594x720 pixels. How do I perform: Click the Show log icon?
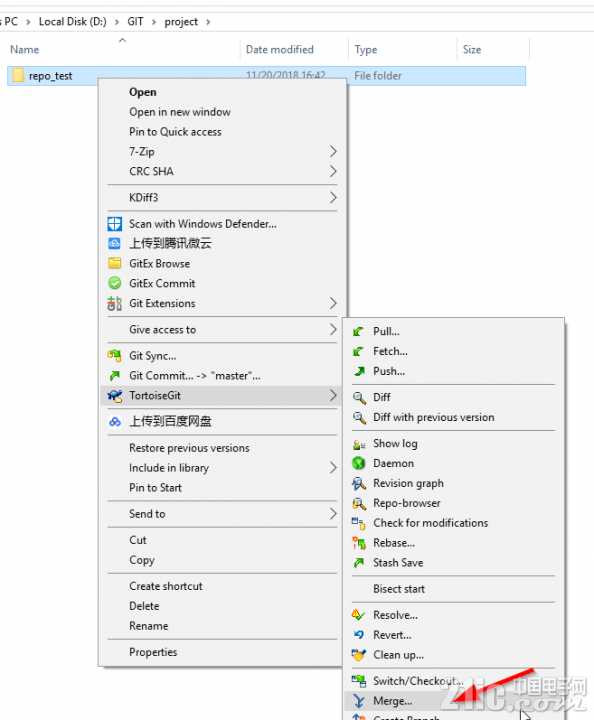359,444
